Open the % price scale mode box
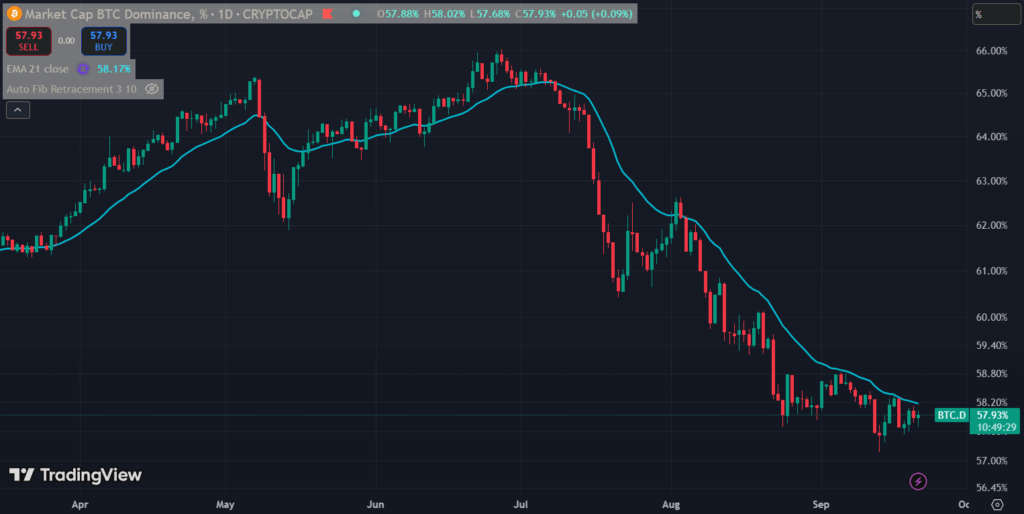The height and width of the screenshot is (514, 1024). point(996,14)
